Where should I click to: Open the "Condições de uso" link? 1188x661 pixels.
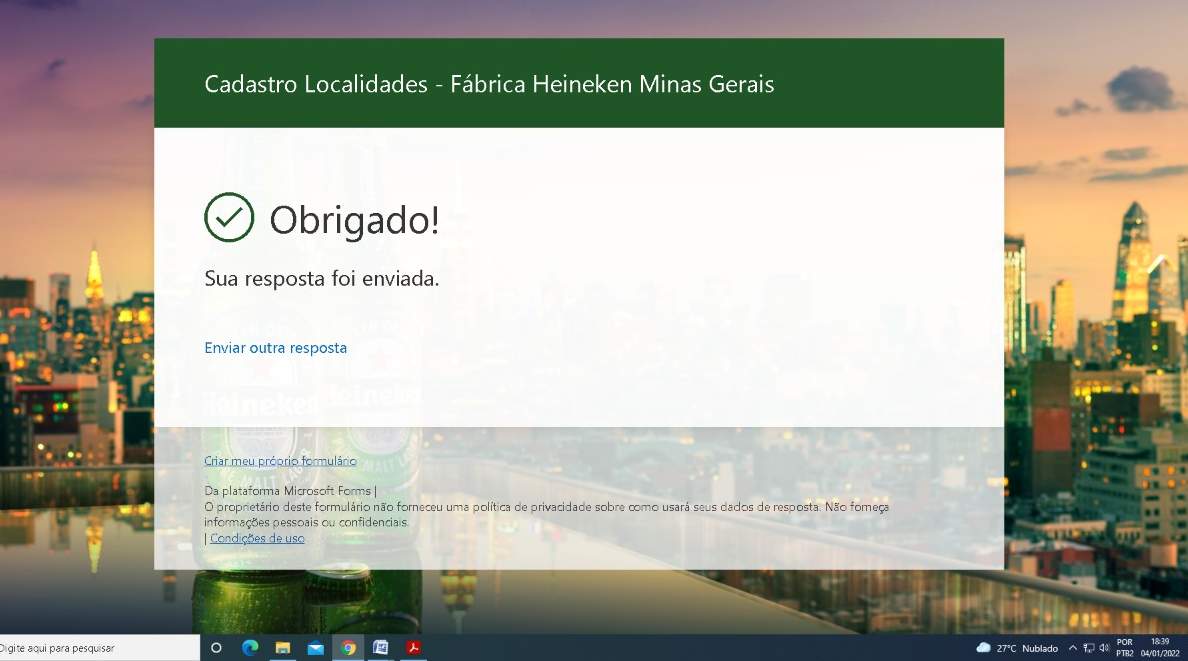point(257,538)
